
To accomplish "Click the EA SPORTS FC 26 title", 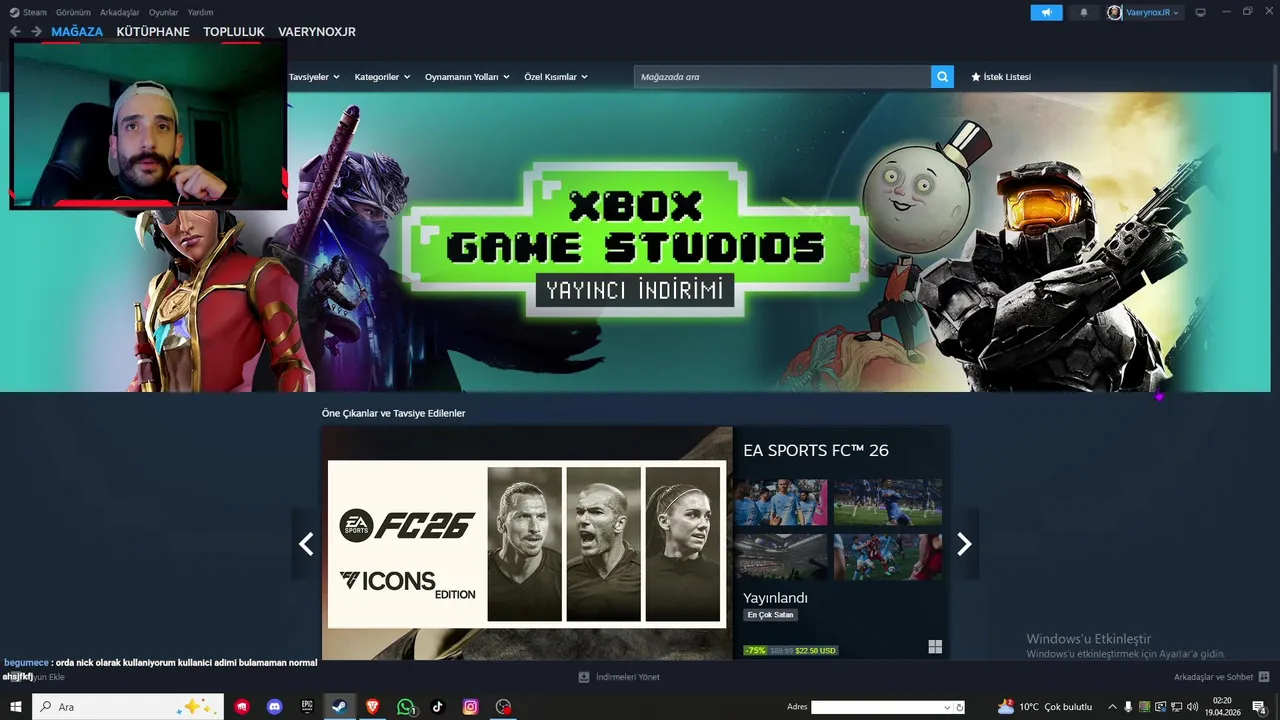I will [x=816, y=450].
